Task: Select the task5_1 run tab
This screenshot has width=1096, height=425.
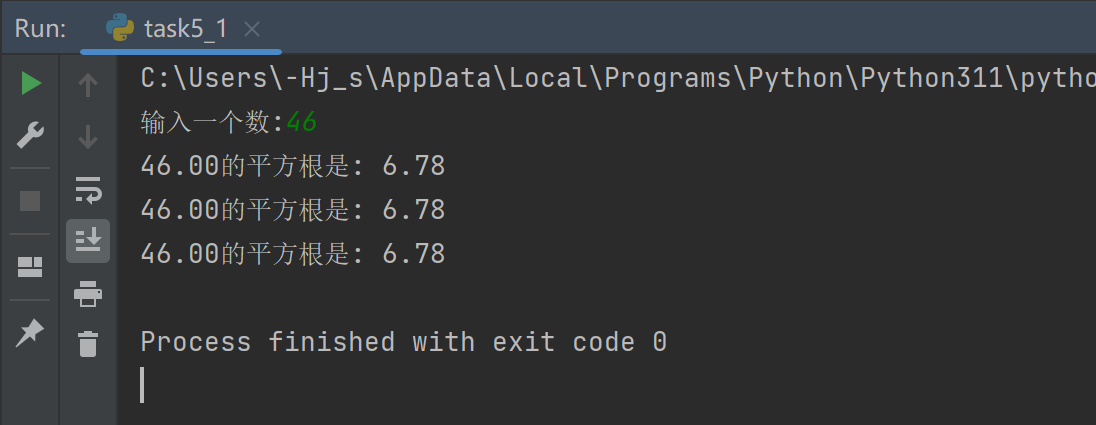Action: point(185,29)
